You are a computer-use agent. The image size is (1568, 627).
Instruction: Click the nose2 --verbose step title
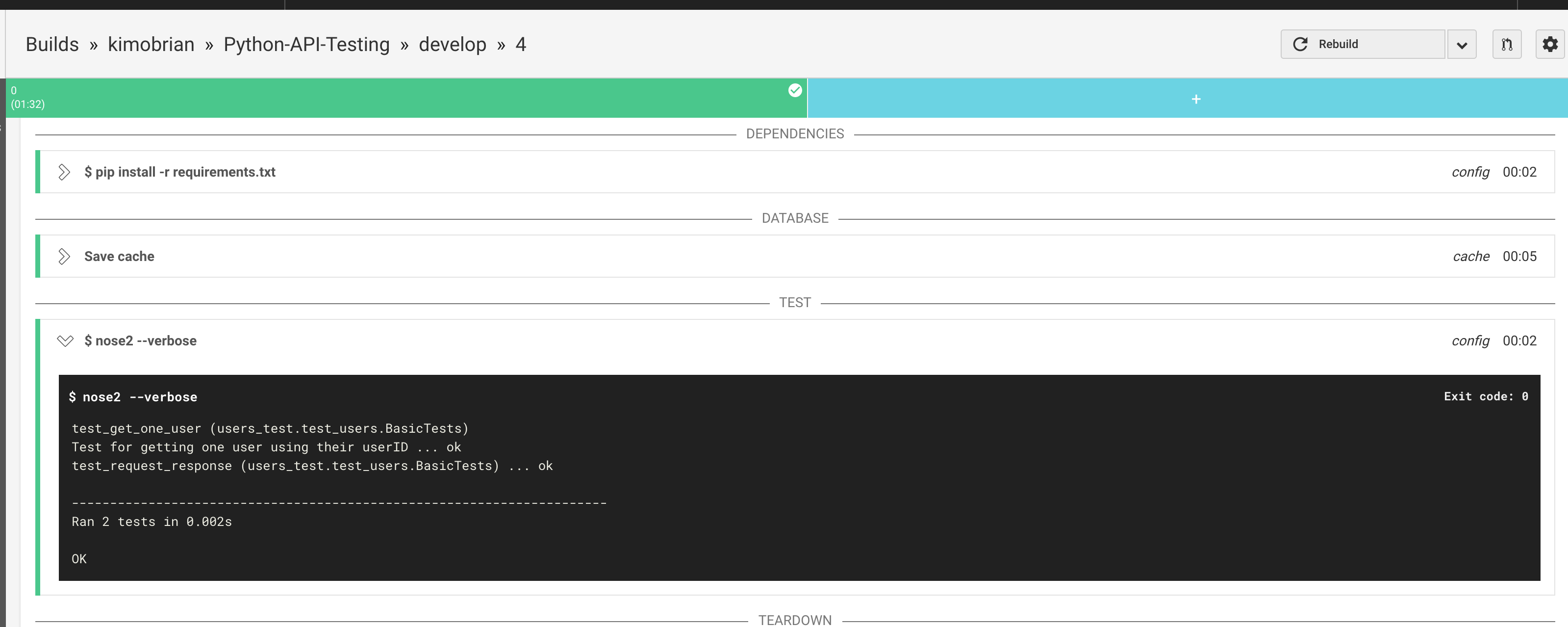141,340
